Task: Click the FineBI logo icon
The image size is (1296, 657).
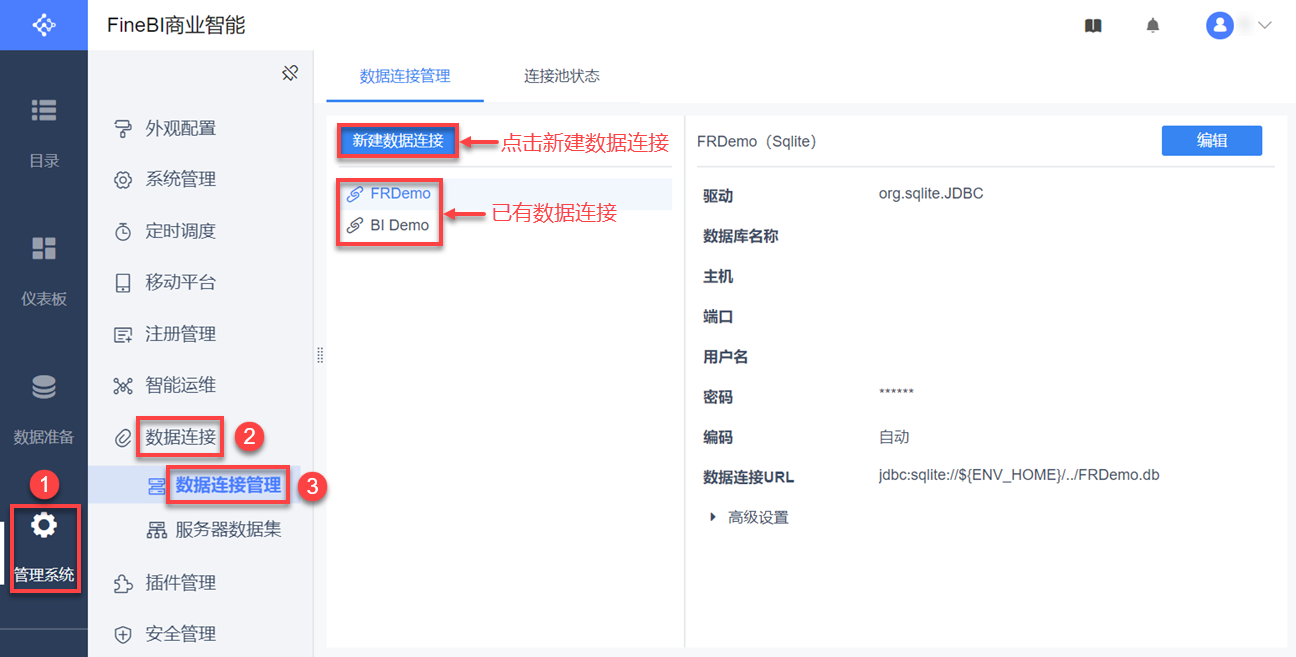Action: click(x=44, y=24)
